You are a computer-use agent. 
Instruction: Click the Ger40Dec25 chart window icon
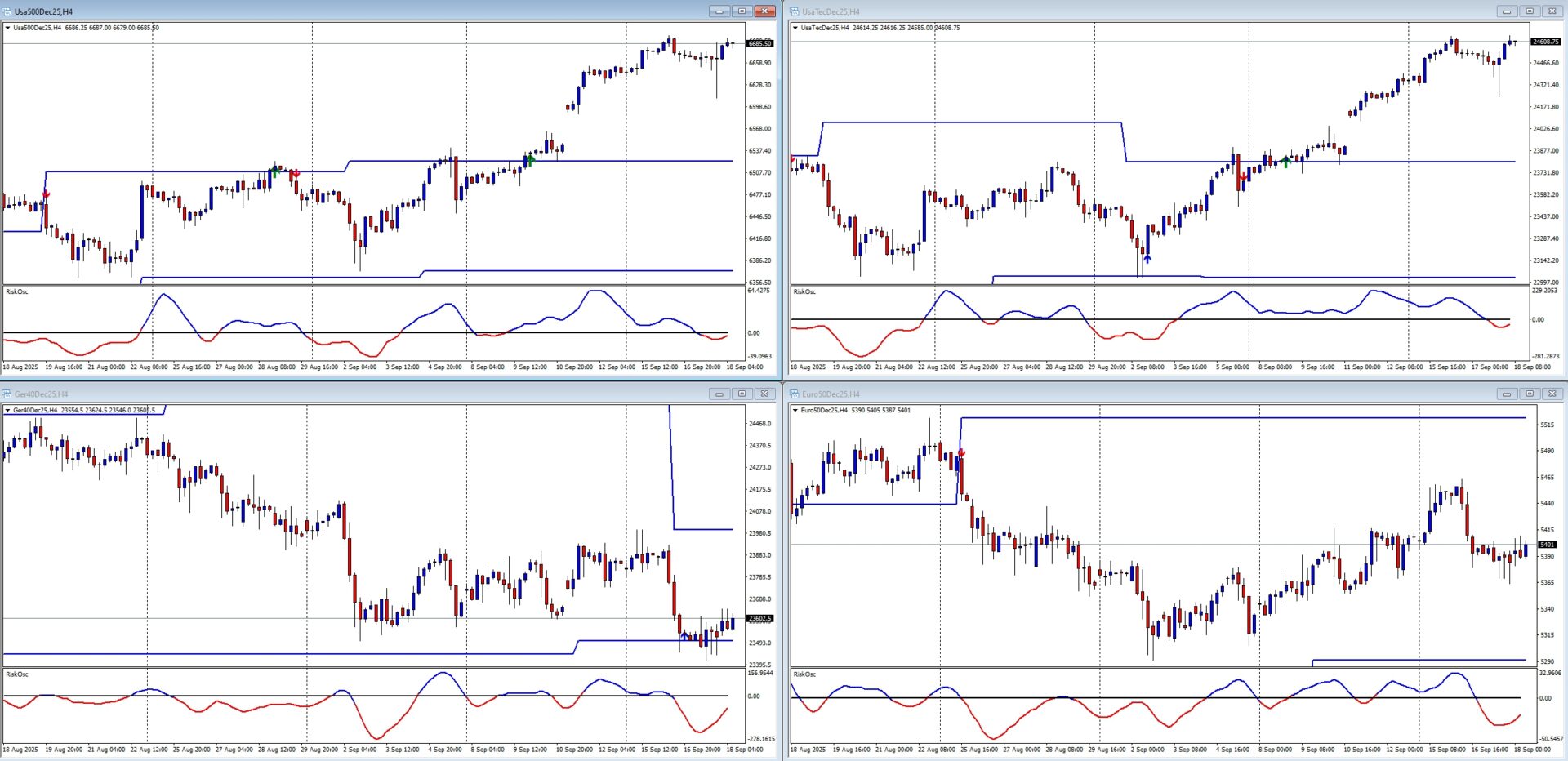click(x=7, y=394)
